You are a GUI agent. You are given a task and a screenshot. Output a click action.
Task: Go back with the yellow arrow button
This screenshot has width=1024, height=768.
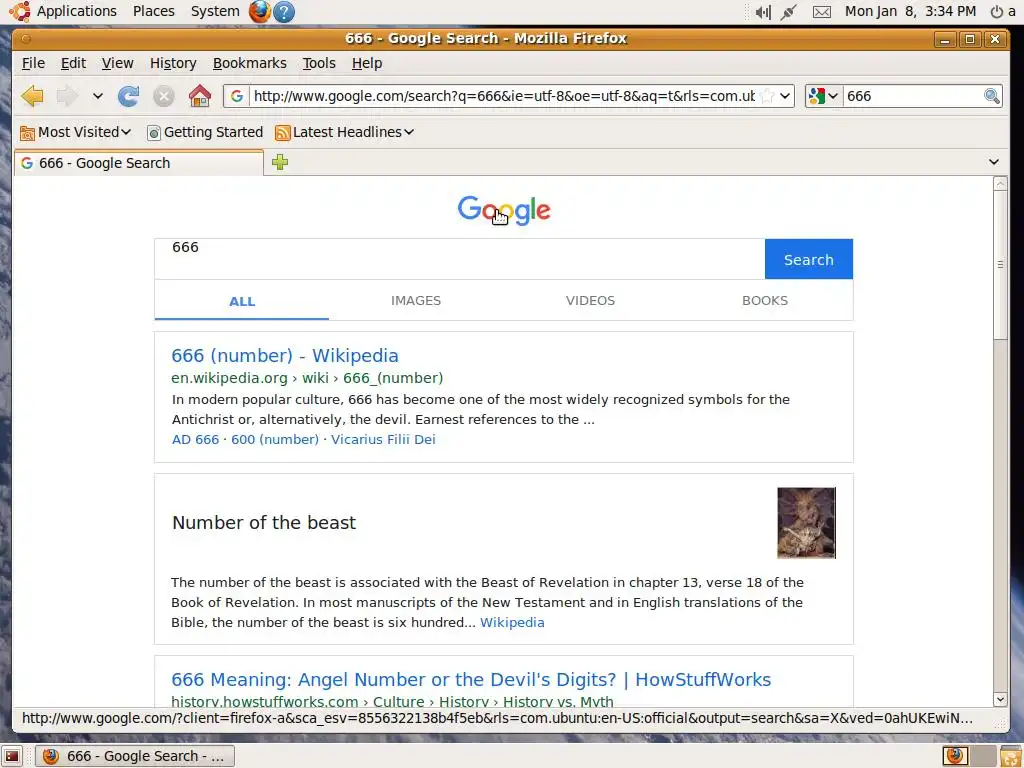[32, 96]
